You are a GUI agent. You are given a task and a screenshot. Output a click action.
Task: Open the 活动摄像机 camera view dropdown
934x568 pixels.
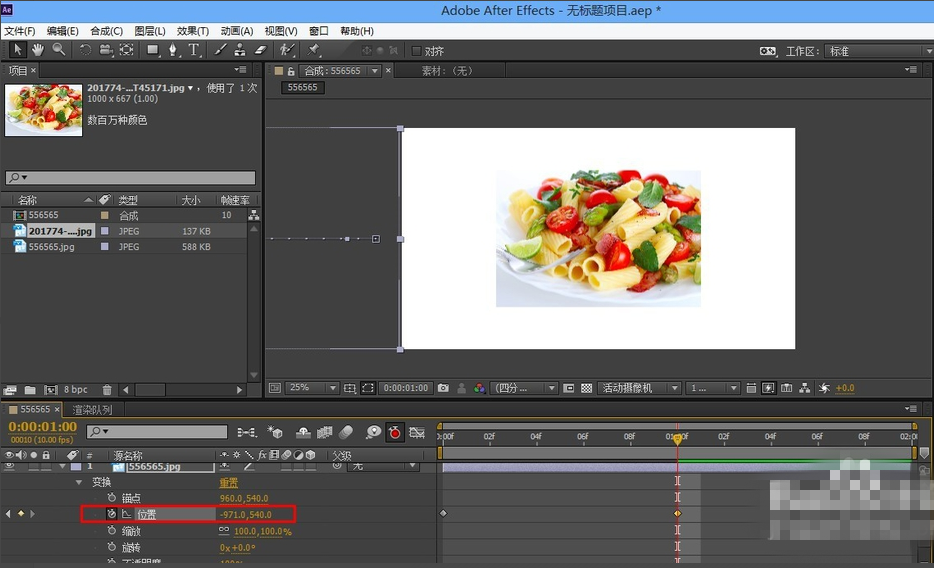click(x=640, y=388)
